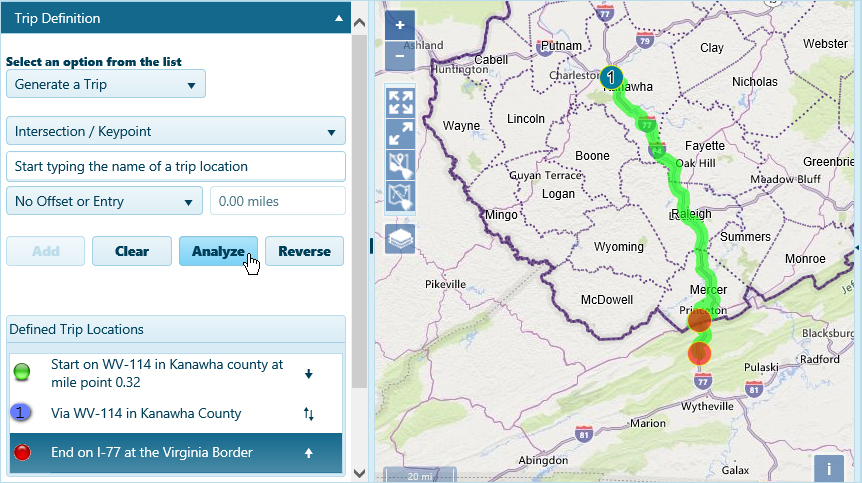Click the map pin selection tool icon
Viewport: 862px width, 483px height.
(400, 165)
